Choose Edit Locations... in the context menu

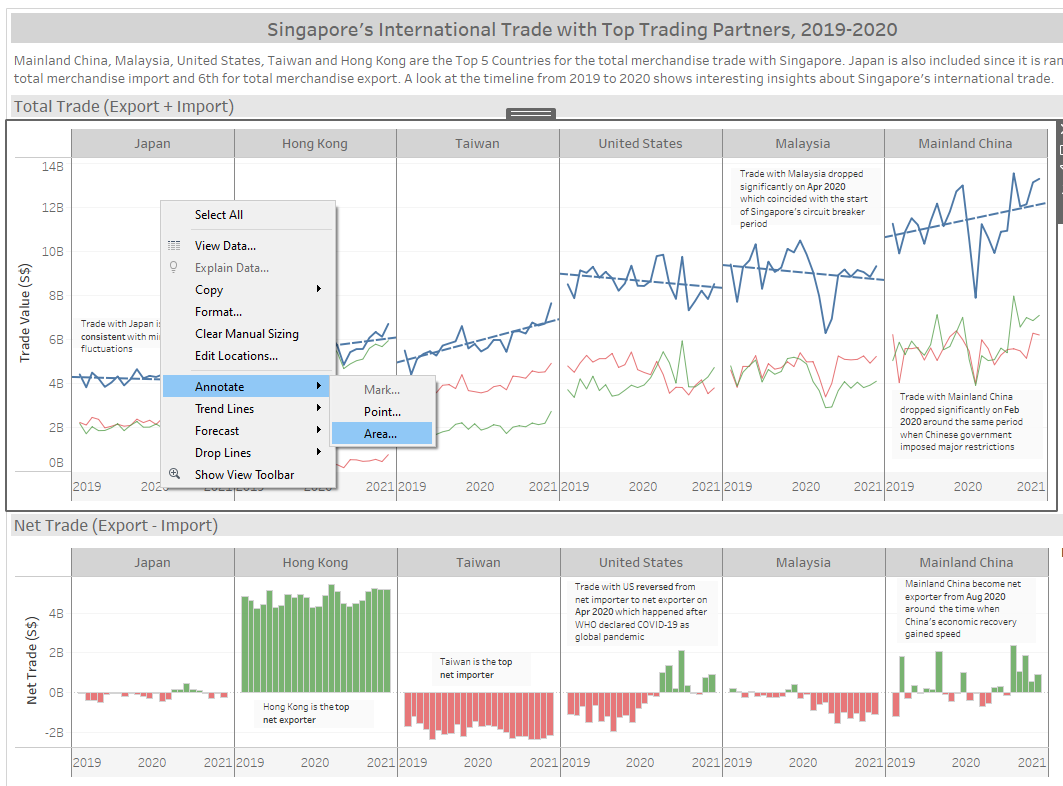point(236,356)
